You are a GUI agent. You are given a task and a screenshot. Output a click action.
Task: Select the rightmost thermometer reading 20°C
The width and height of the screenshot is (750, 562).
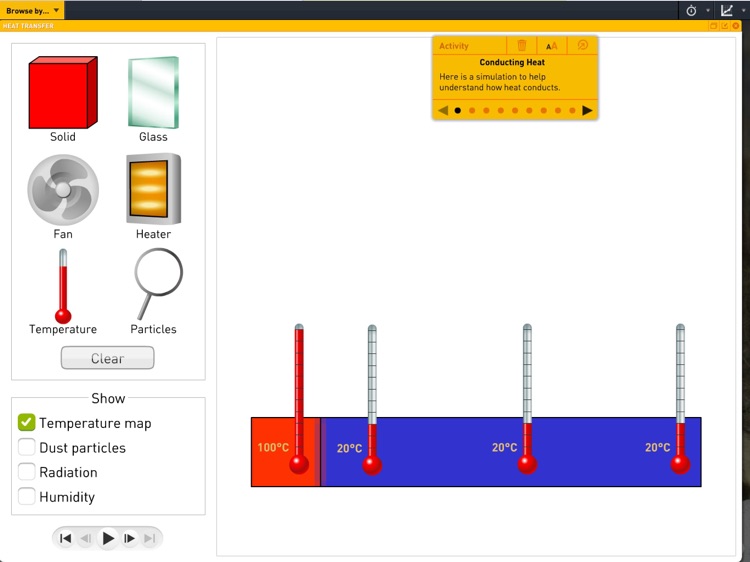[680, 399]
